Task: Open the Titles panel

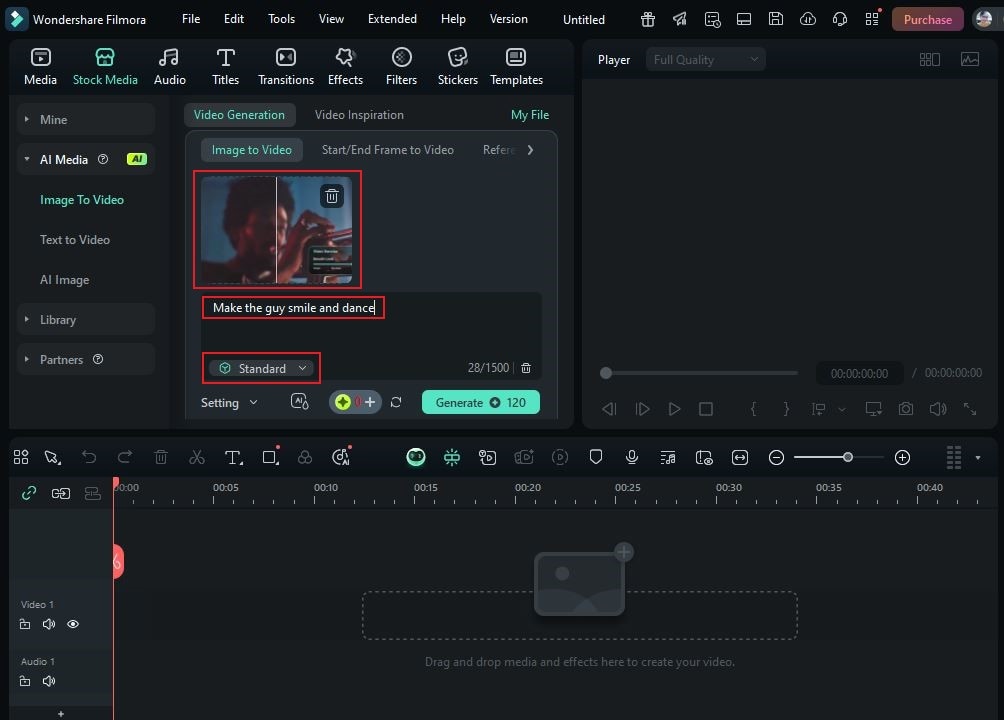Action: (x=225, y=67)
